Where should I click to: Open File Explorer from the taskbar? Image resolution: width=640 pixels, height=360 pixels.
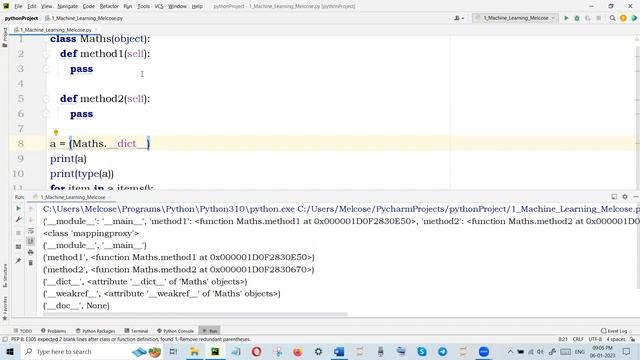[194, 351]
